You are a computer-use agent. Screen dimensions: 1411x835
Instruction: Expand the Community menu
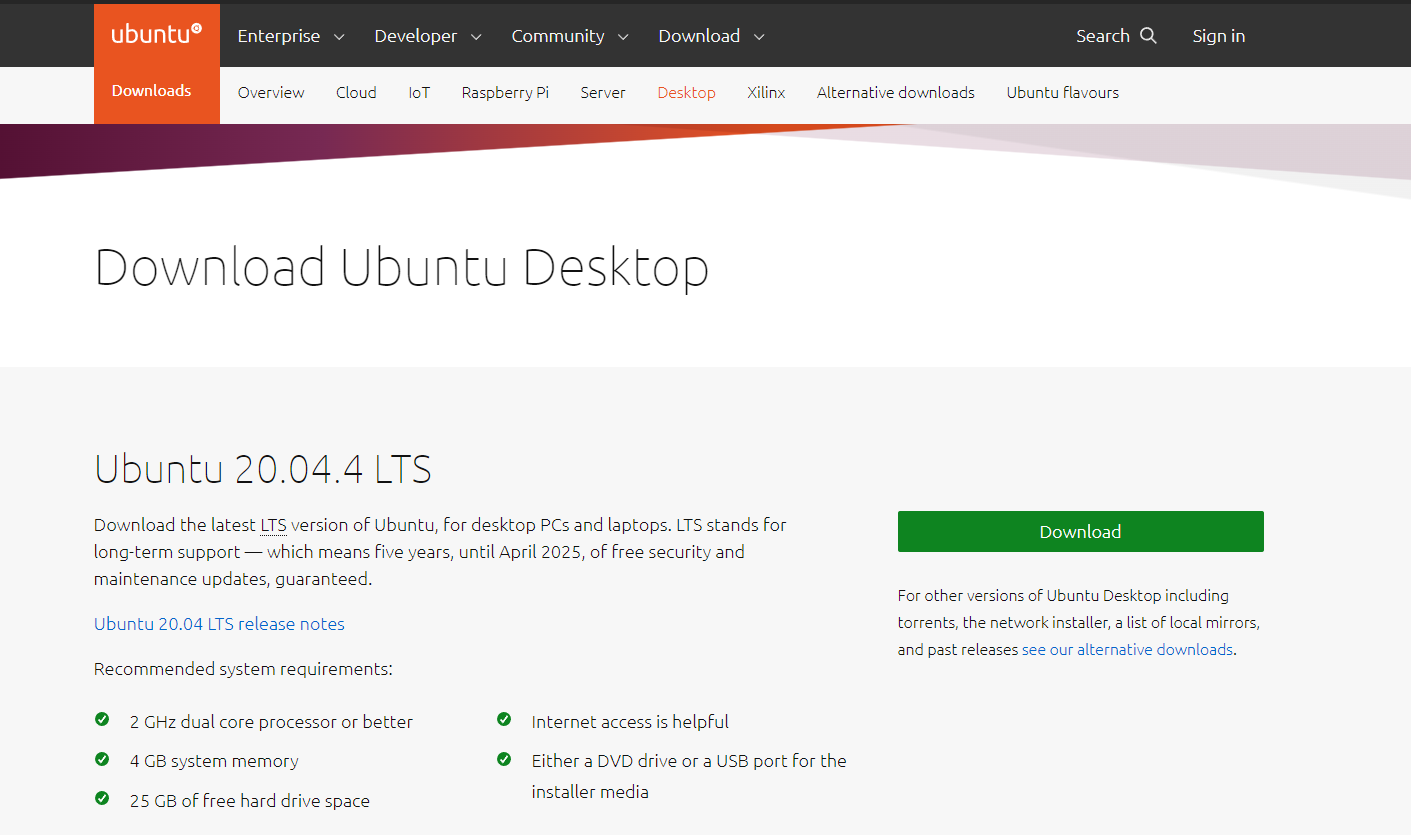(570, 36)
